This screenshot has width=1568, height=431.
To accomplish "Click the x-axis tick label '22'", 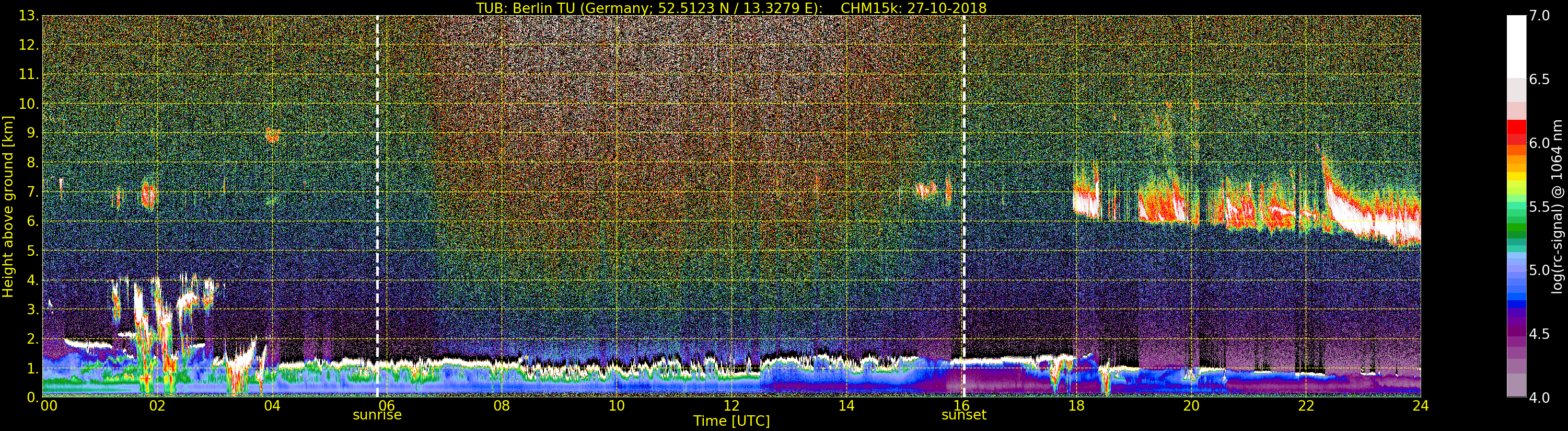I will [x=1306, y=406].
